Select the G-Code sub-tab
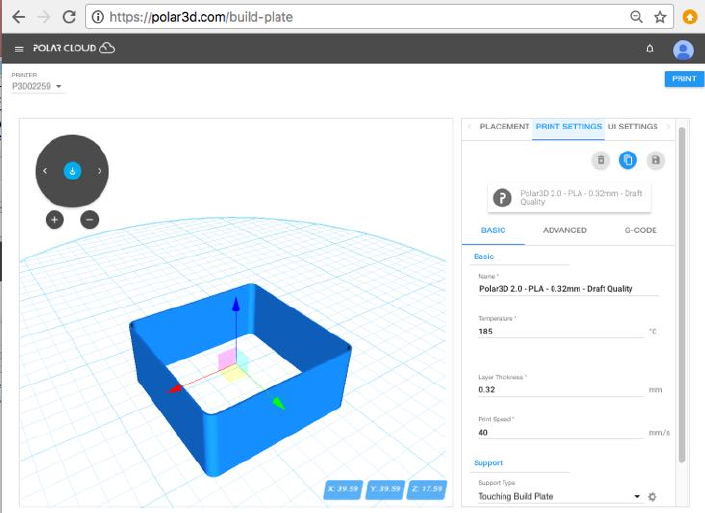This screenshot has height=513, width=705. click(x=640, y=230)
